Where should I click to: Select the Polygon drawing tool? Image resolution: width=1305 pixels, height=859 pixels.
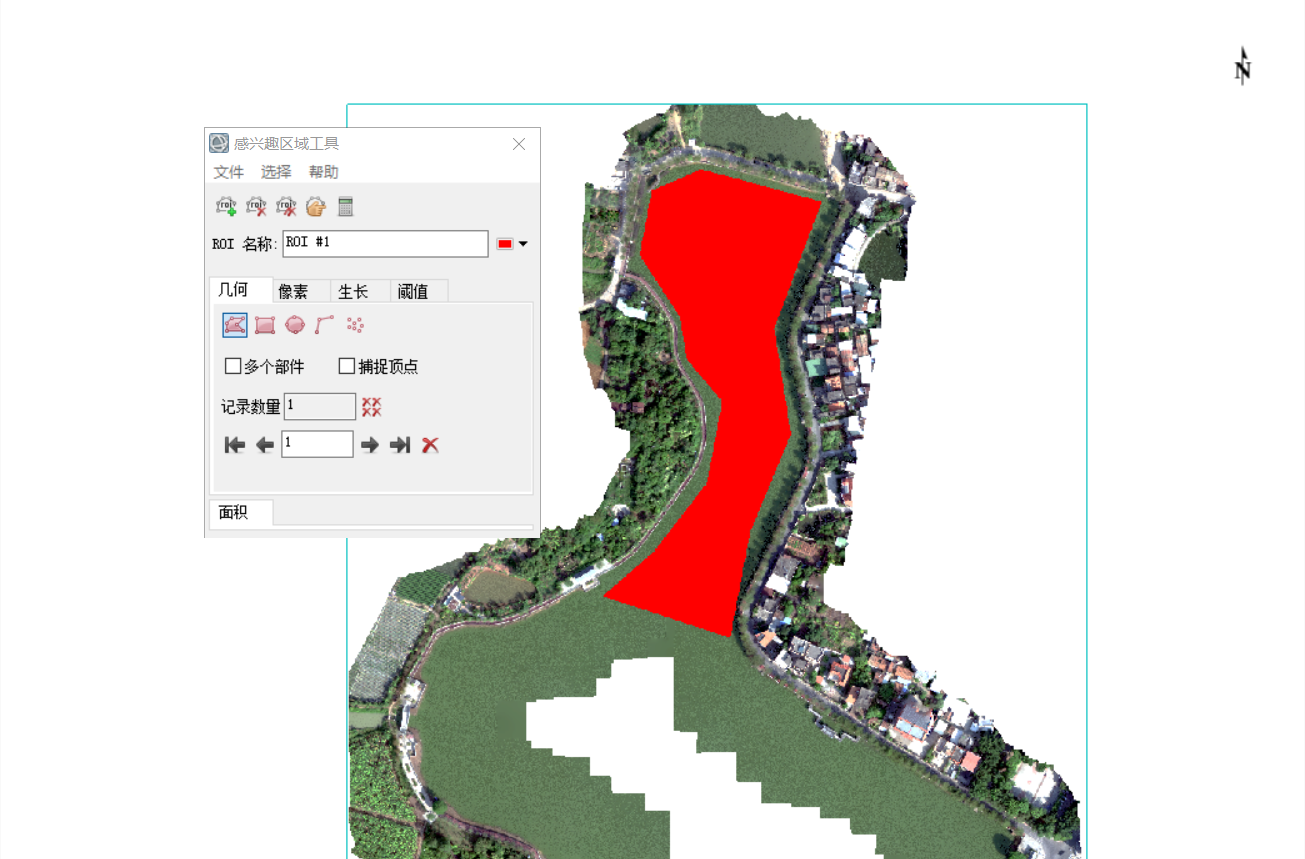[235, 325]
